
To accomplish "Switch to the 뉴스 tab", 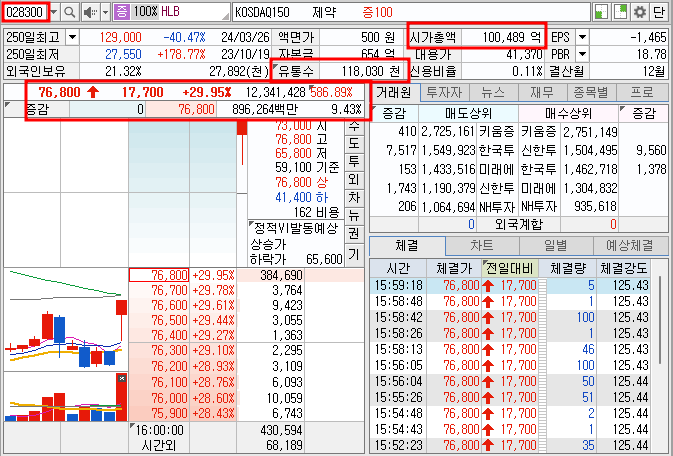I will coord(493,92).
